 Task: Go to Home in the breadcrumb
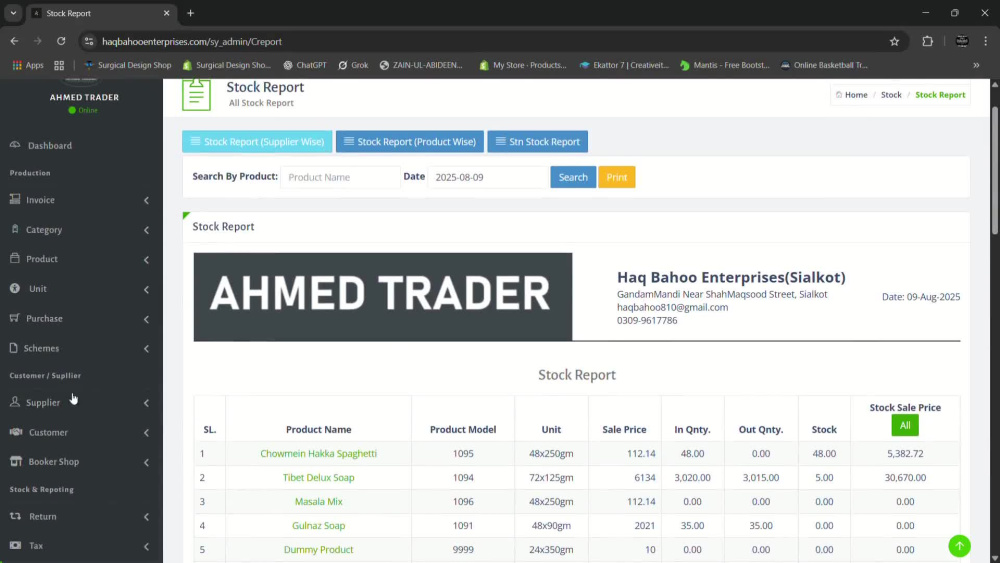coord(856,94)
